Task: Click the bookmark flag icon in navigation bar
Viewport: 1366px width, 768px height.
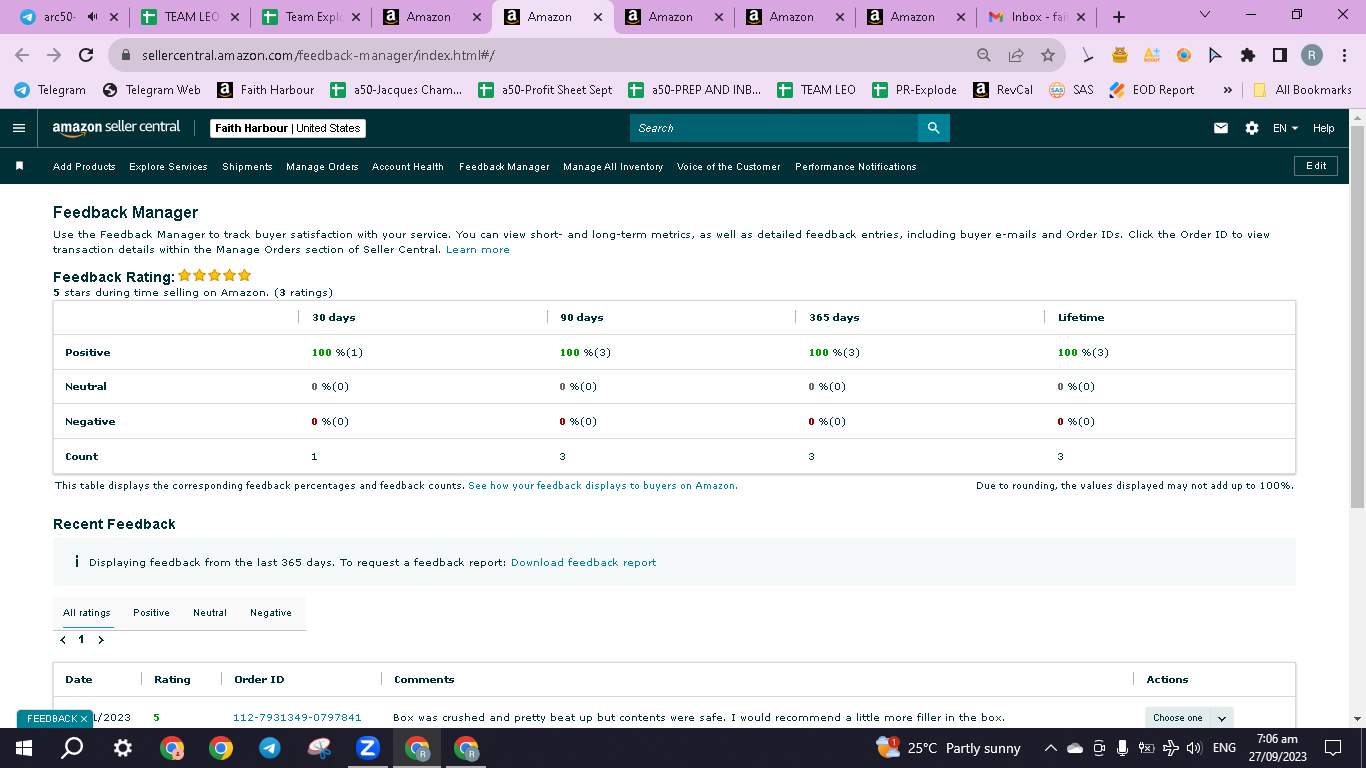Action: [19, 166]
